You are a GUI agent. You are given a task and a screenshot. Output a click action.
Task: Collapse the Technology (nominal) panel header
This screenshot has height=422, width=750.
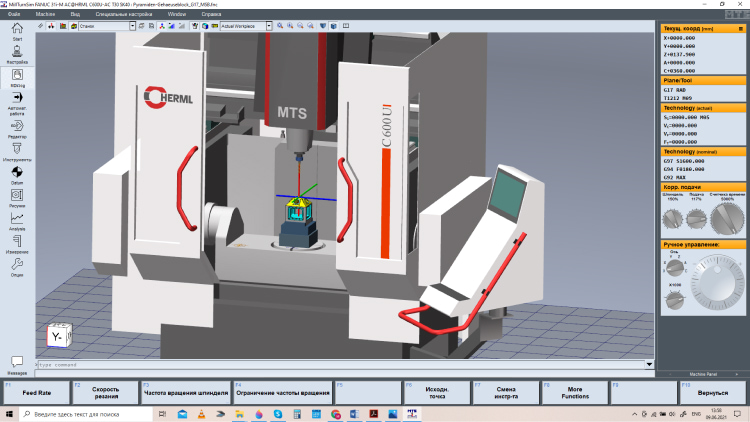703,152
